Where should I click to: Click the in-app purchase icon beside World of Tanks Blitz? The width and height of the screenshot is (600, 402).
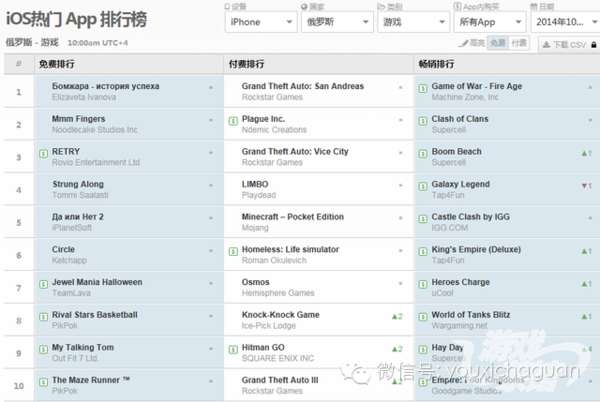(x=423, y=317)
